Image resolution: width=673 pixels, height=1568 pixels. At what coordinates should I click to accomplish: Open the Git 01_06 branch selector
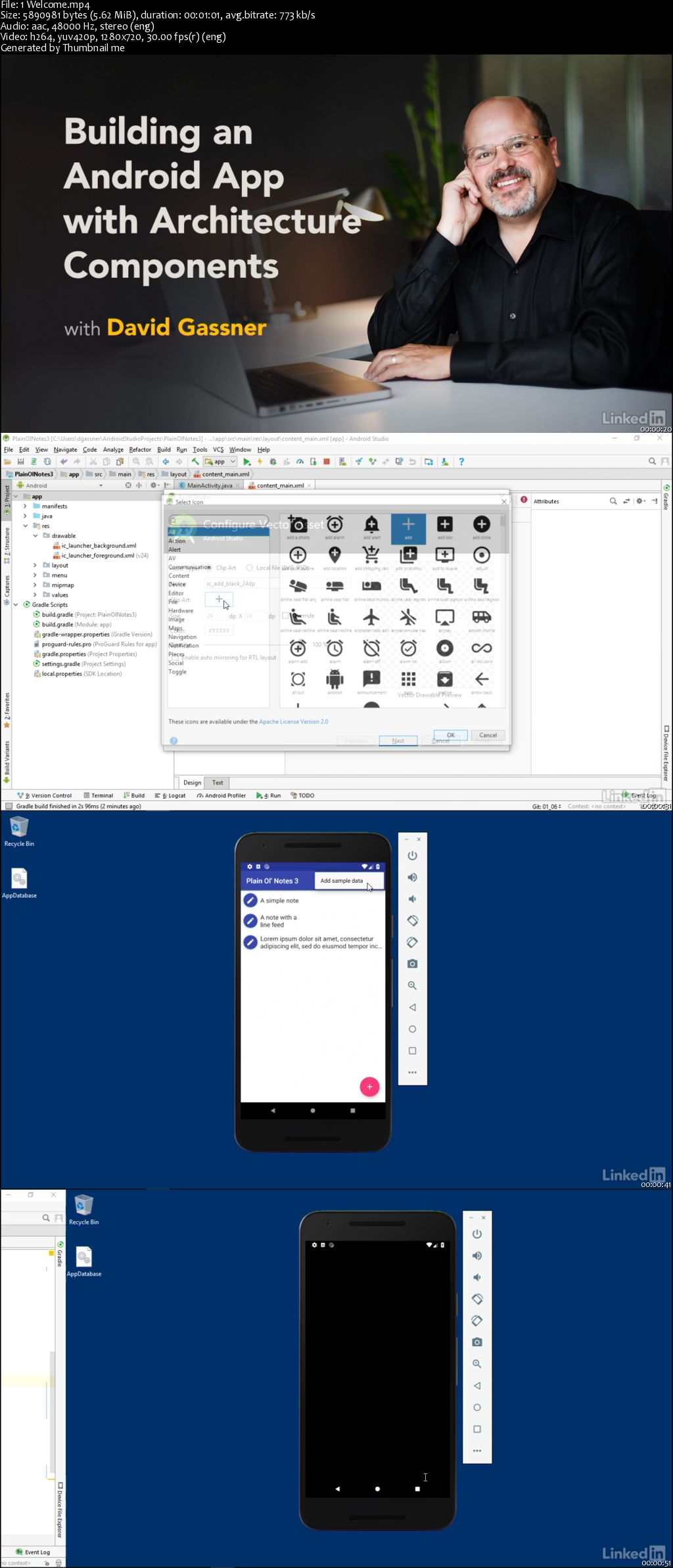[547, 806]
